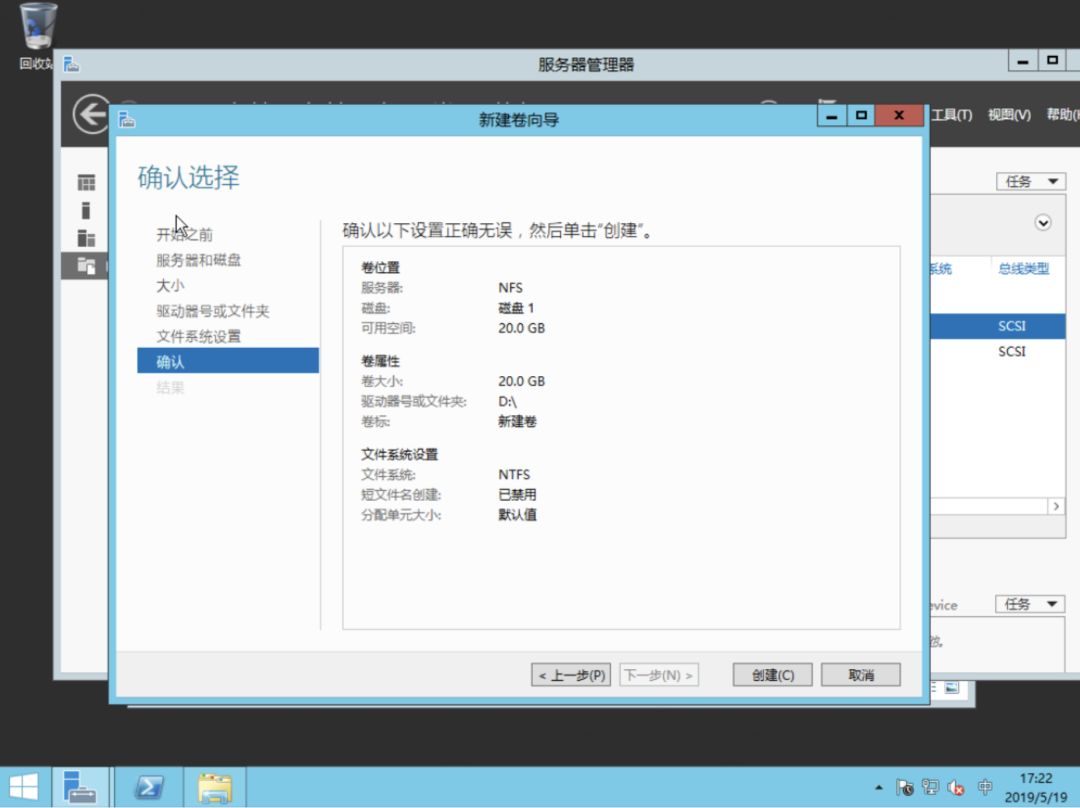Click the Local Server icon in the sidebar

point(86,210)
